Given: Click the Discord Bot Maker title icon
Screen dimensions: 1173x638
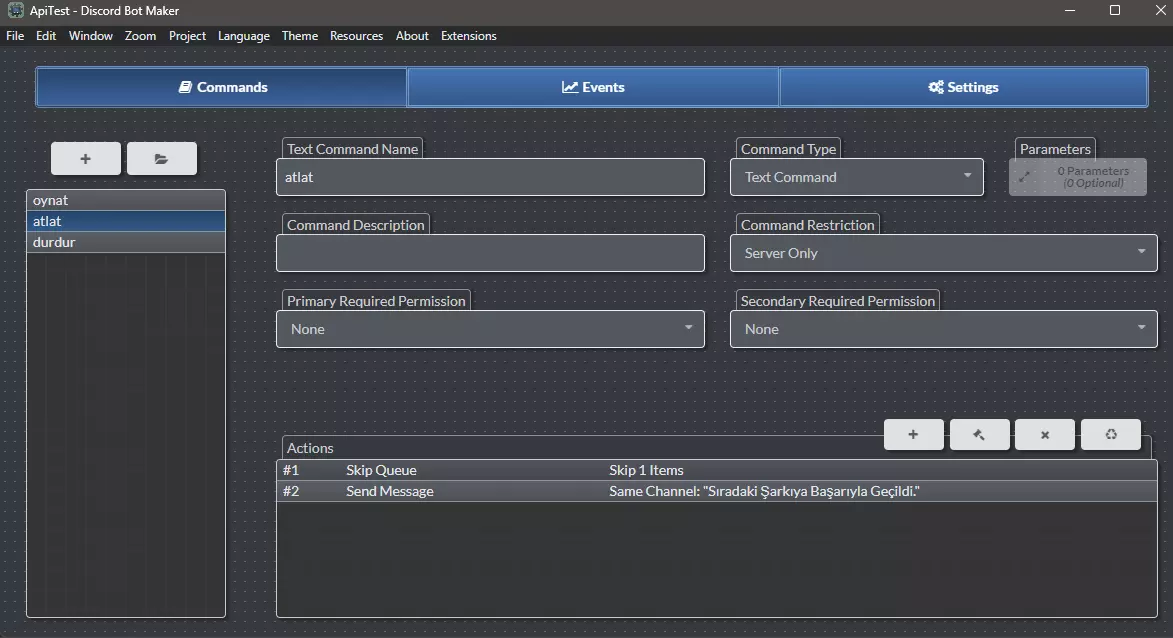Looking at the screenshot, I should pyautogui.click(x=15, y=10).
